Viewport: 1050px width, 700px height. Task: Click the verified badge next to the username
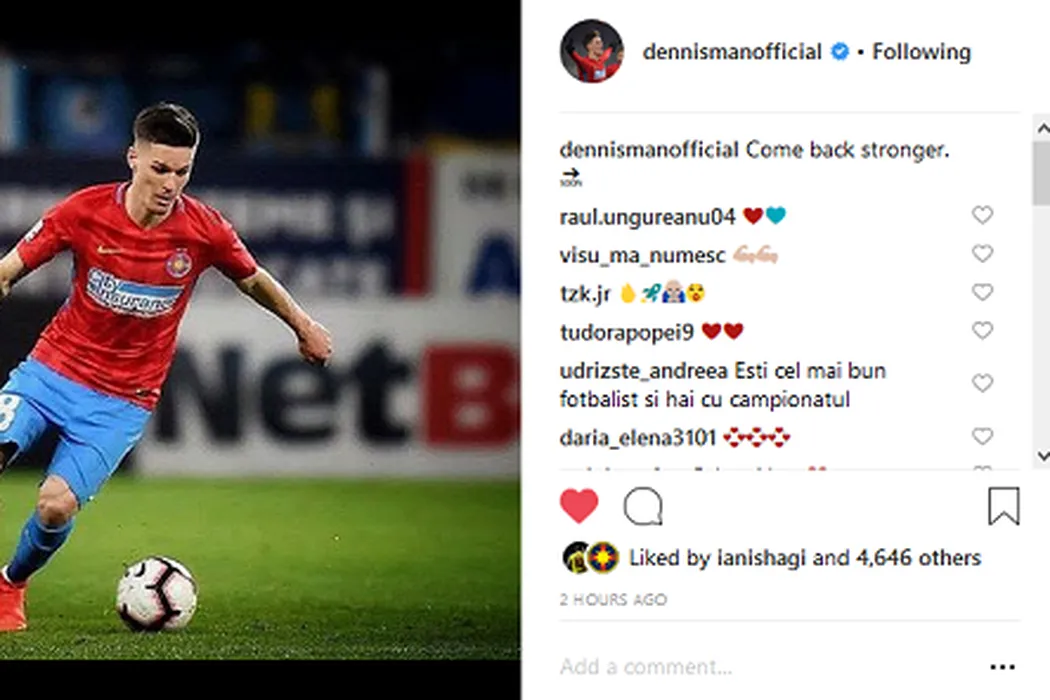[840, 52]
